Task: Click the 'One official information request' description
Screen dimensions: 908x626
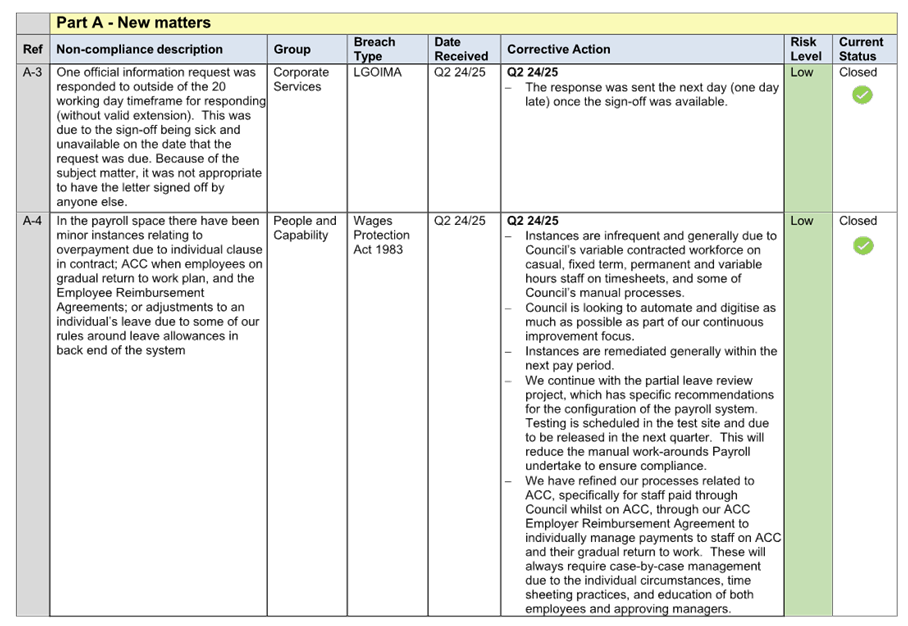Action: (x=160, y=137)
